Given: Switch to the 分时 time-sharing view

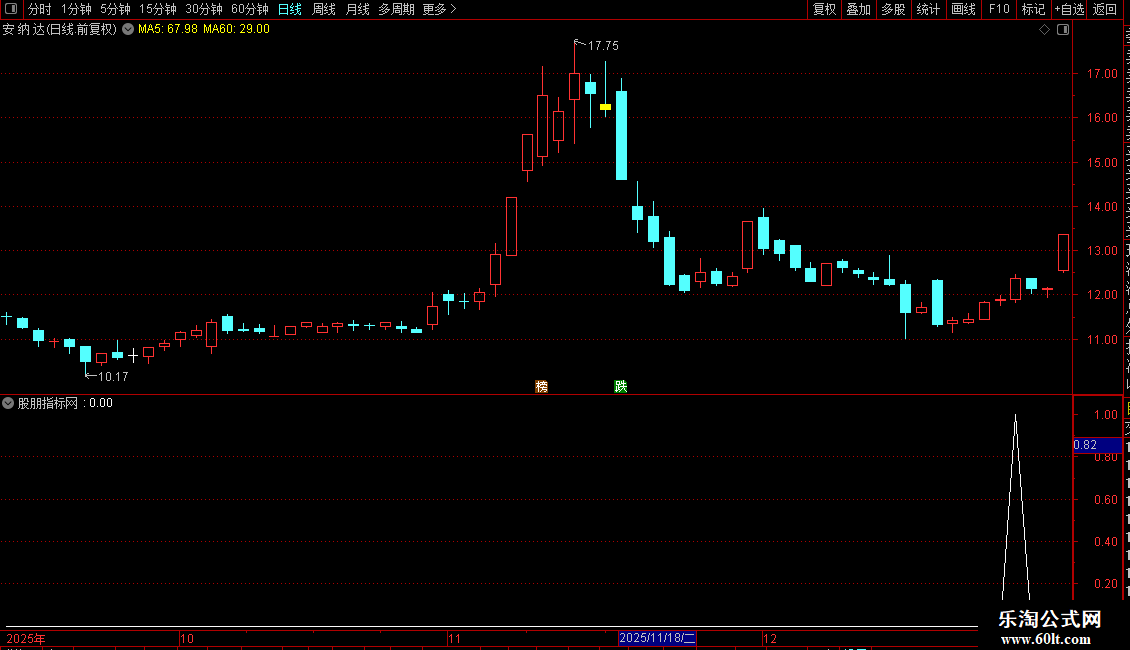Looking at the screenshot, I should (40, 9).
